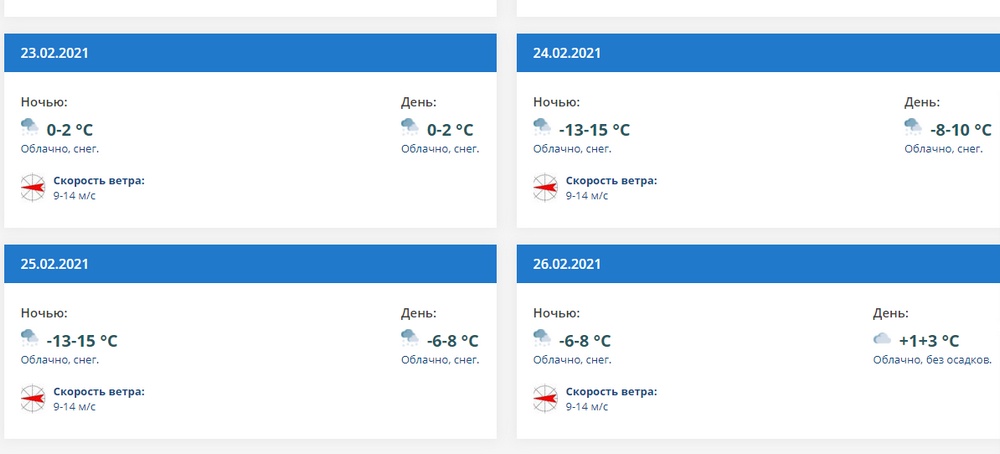Viewport: 1000px width, 454px height.
Task: Click the cloudy no-precipitation icon for 26.02.2021 day
Action: pos(882,340)
